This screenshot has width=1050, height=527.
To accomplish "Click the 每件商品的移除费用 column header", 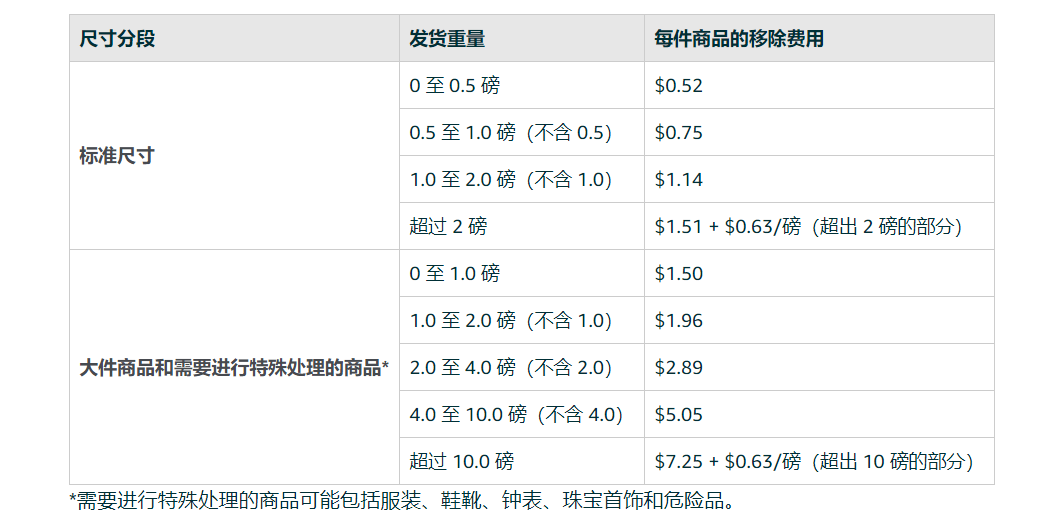I will coord(738,39).
